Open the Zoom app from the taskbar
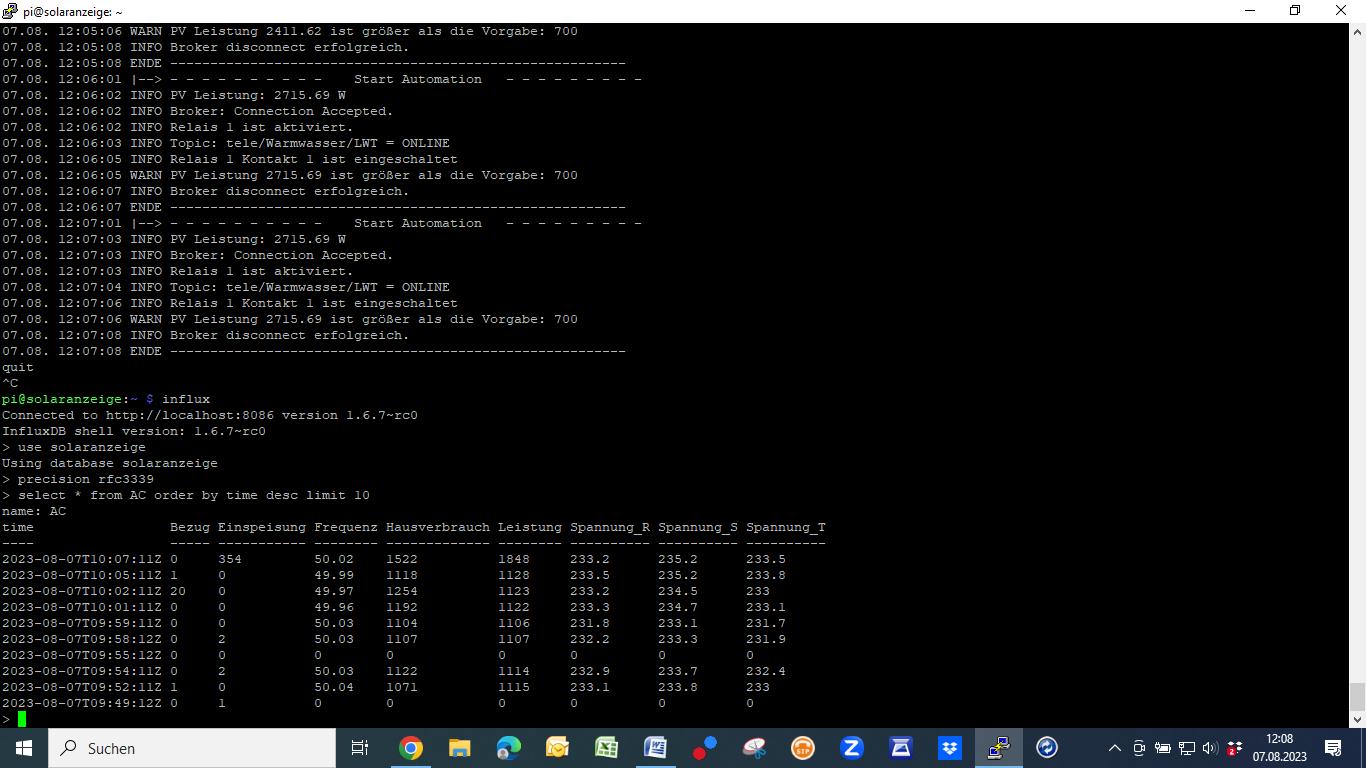This screenshot has height=768, width=1366. pyautogui.click(x=851, y=748)
